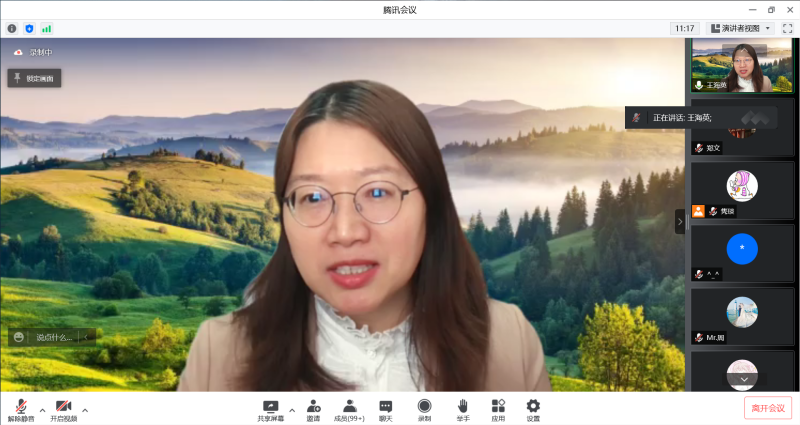Leave the meeting (离开会议)
The height and width of the screenshot is (425, 800).
(x=767, y=408)
